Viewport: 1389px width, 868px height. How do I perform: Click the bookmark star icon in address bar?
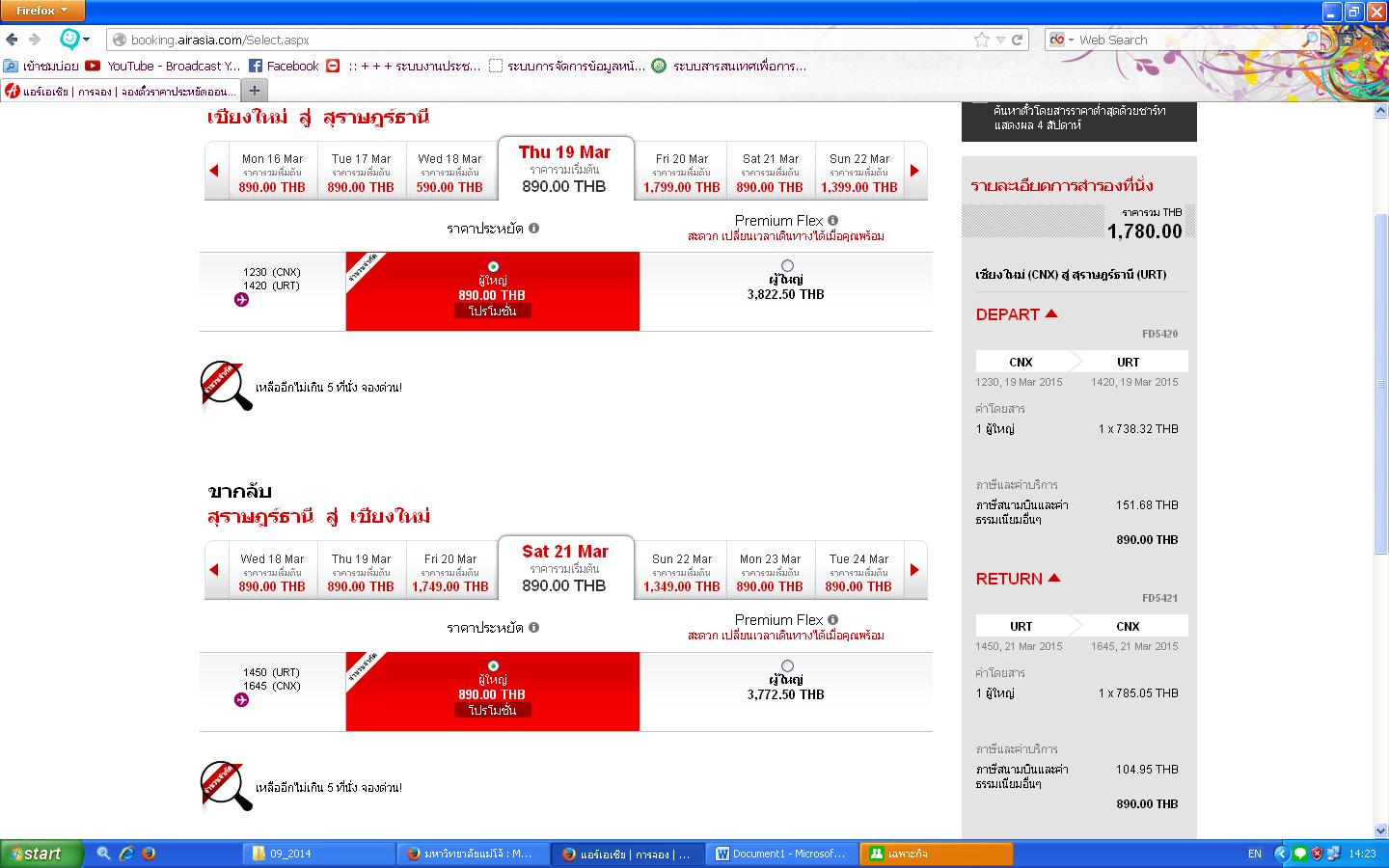[x=982, y=40]
